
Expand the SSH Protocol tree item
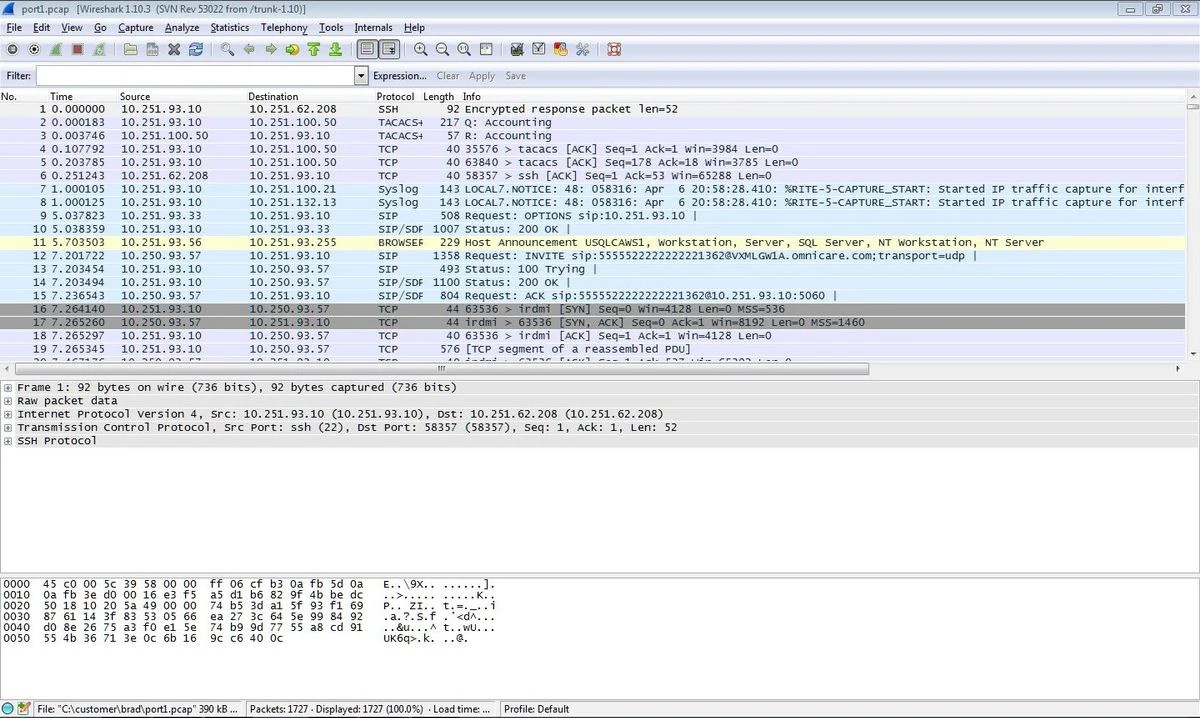tap(7, 440)
